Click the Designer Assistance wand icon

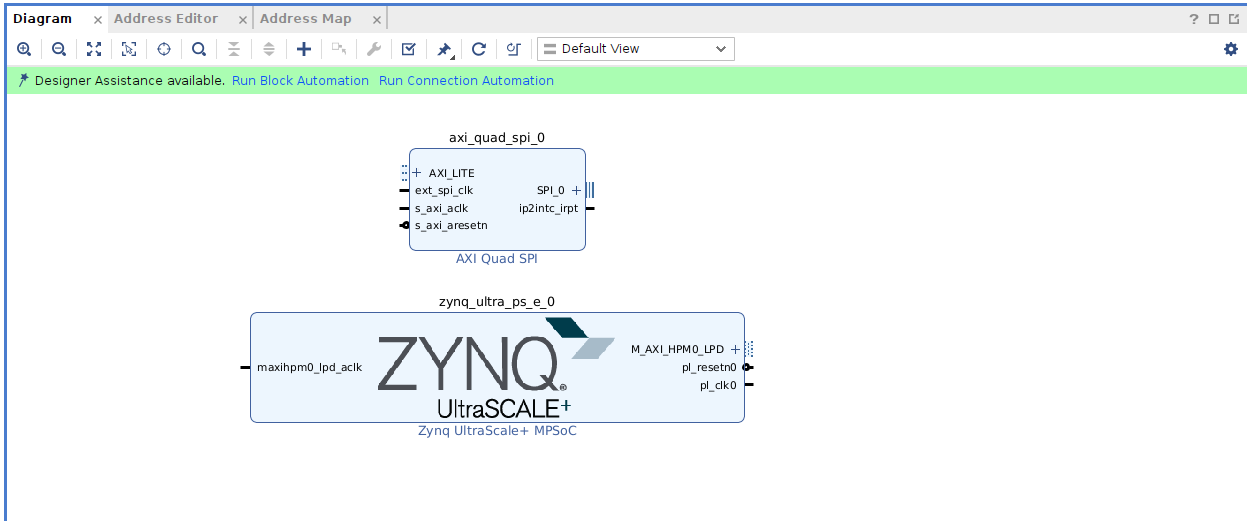point(23,80)
